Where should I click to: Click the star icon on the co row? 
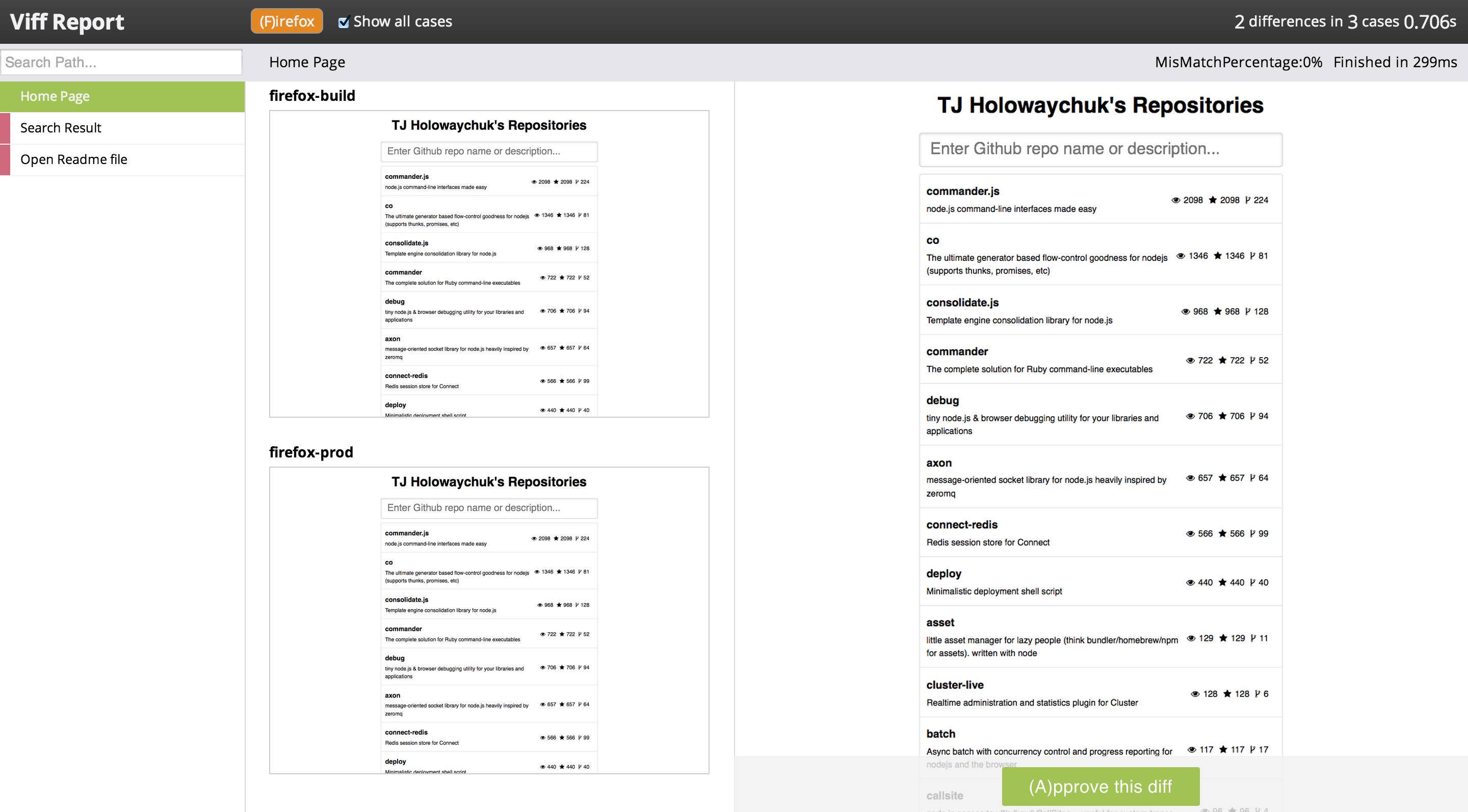[1218, 256]
